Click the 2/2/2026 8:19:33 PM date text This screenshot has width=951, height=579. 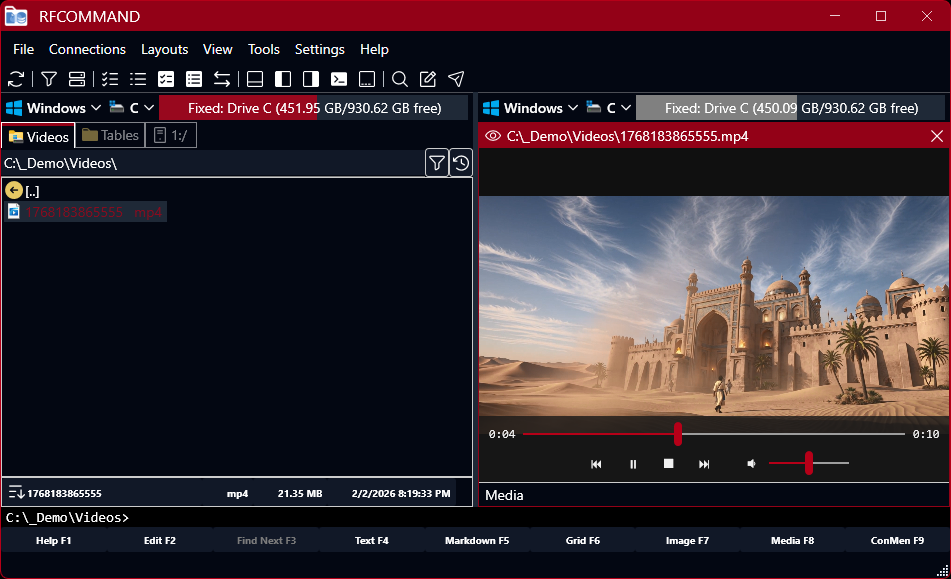click(x=401, y=494)
